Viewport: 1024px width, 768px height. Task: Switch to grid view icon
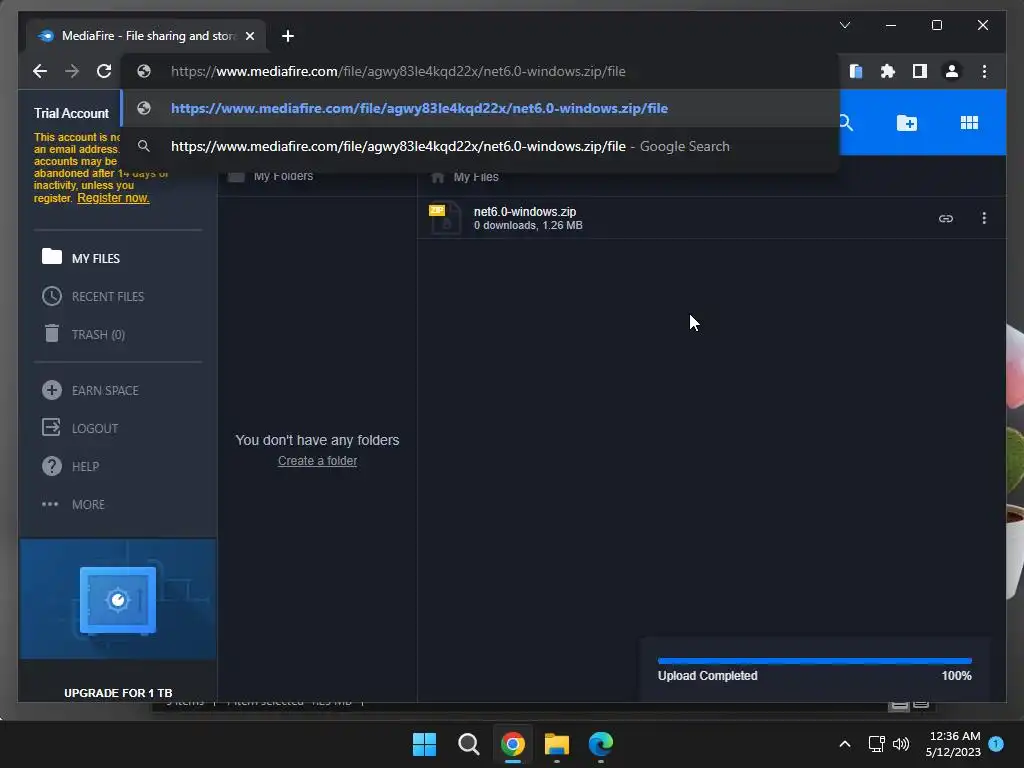coord(969,123)
